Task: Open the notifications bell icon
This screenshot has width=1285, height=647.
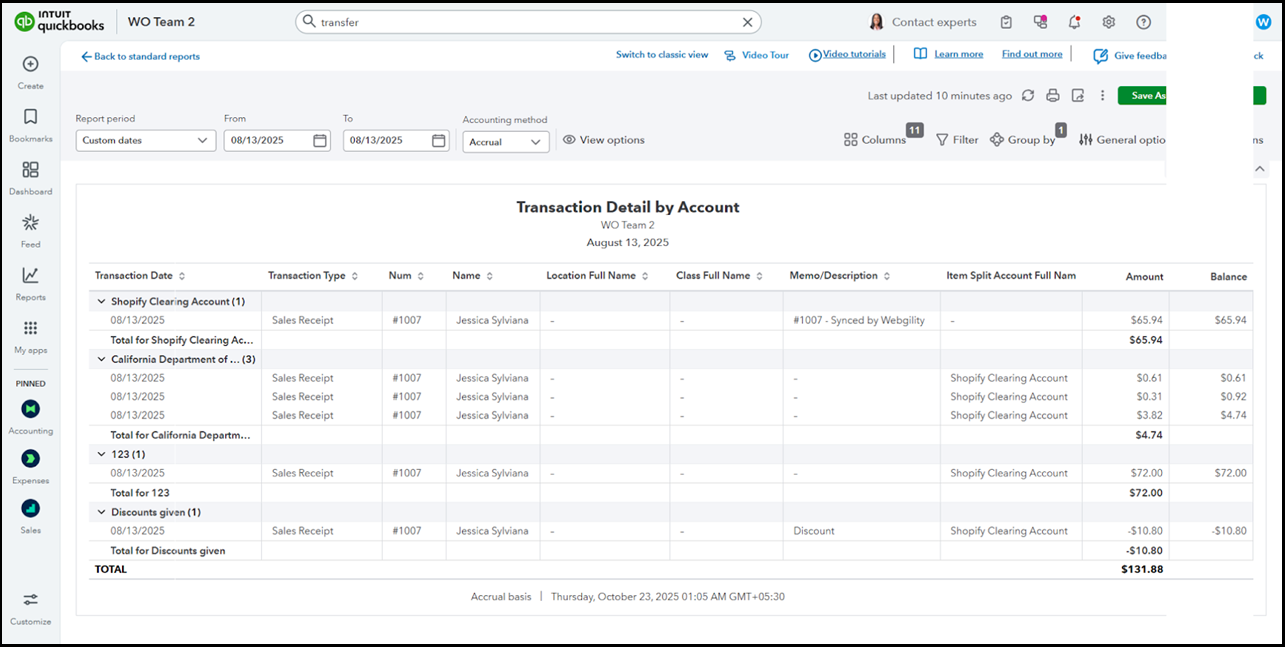Action: [x=1074, y=22]
